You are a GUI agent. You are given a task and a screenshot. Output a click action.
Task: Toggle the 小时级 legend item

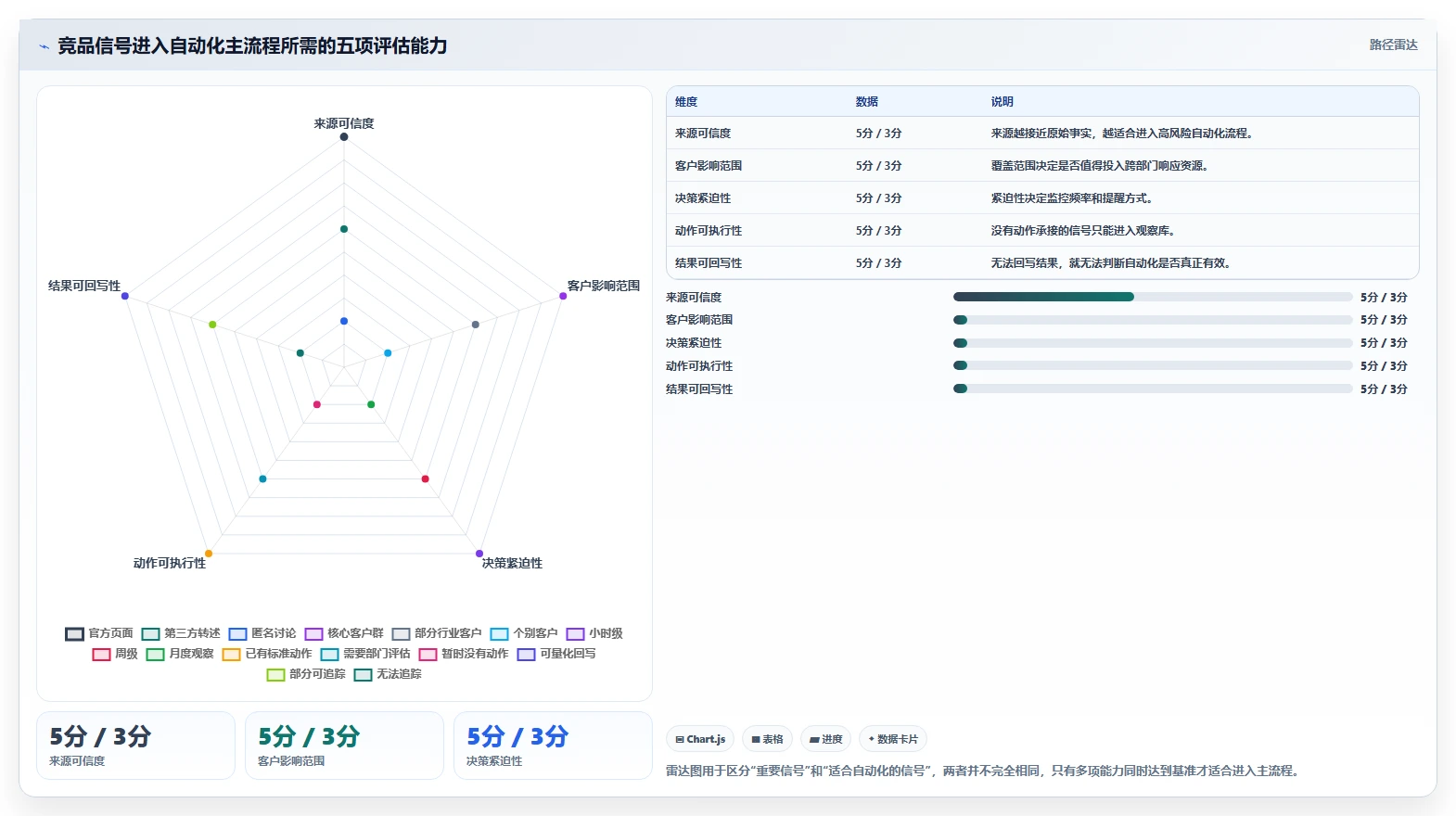pyautogui.click(x=594, y=633)
